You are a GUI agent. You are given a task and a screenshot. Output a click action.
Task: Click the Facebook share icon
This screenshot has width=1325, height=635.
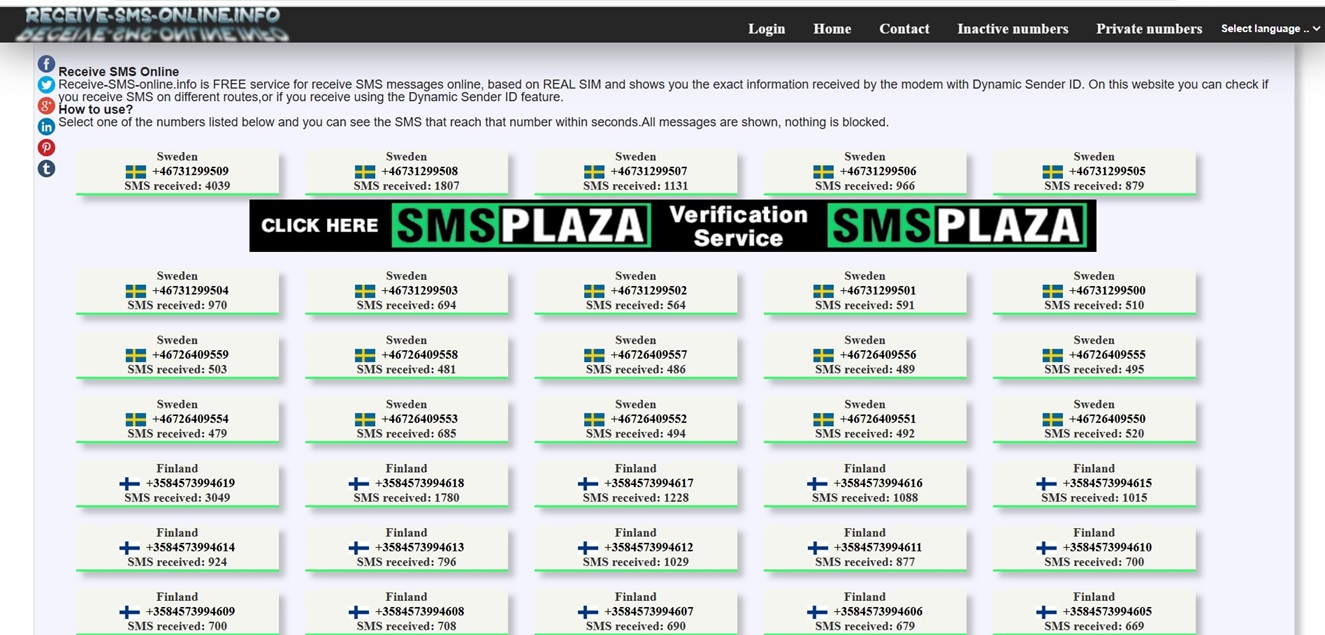[46, 64]
